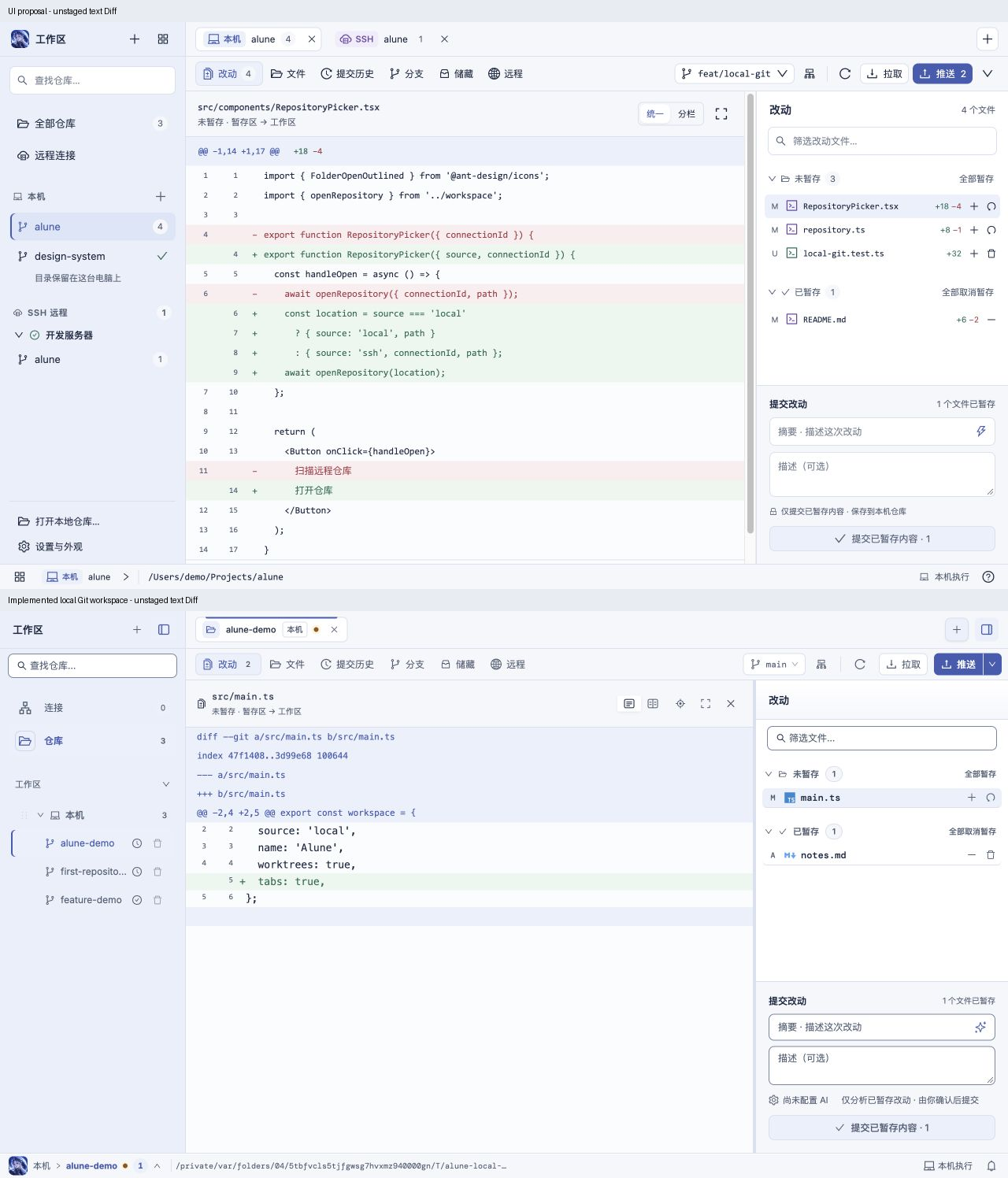This screenshot has height=1178, width=1008.
Task: Collapse the 工作区 section chevron in implemented sidebar
Action: (x=166, y=784)
